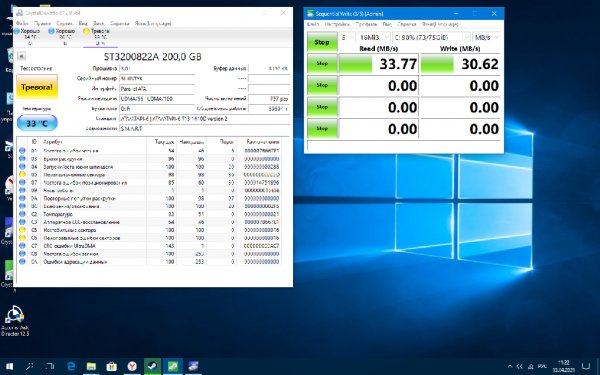Switch to CrystalDiskMark taskbar icon
Screen dimensions: 600x375
(173, 366)
